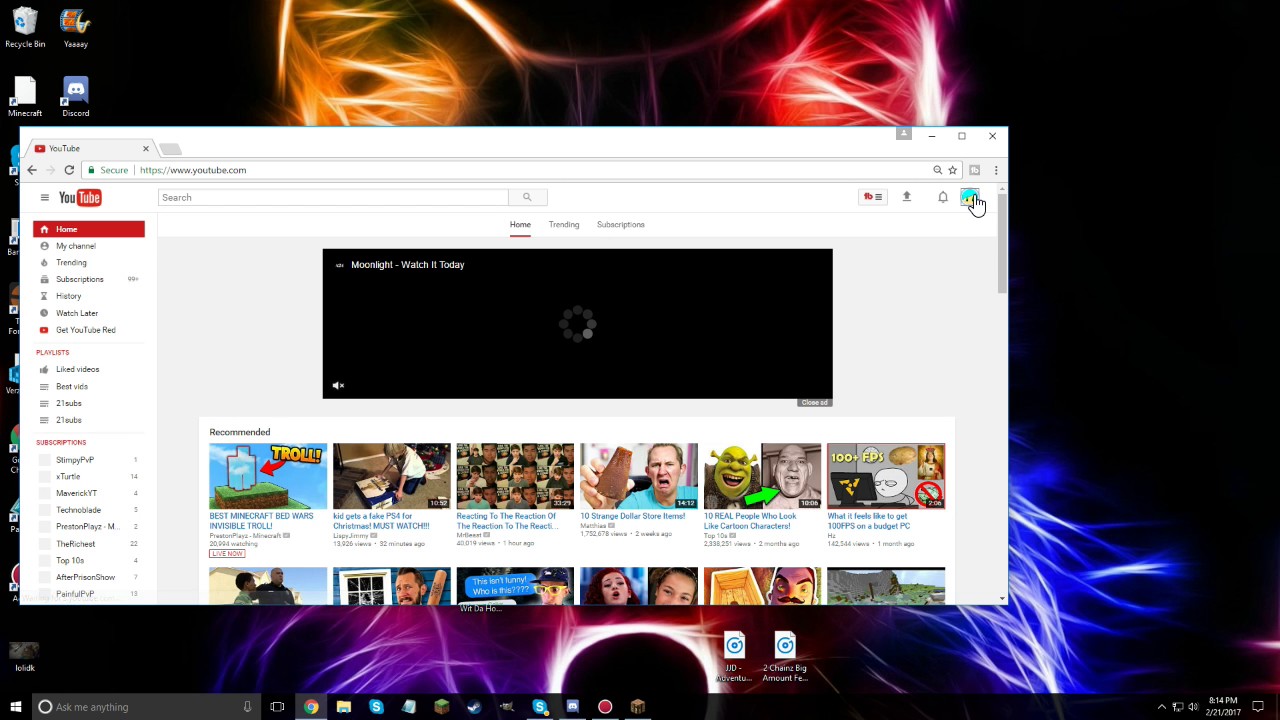The height and width of the screenshot is (720, 1280).
Task: Open the YouTube guide hamburger menu
Action: pyautogui.click(x=44, y=197)
